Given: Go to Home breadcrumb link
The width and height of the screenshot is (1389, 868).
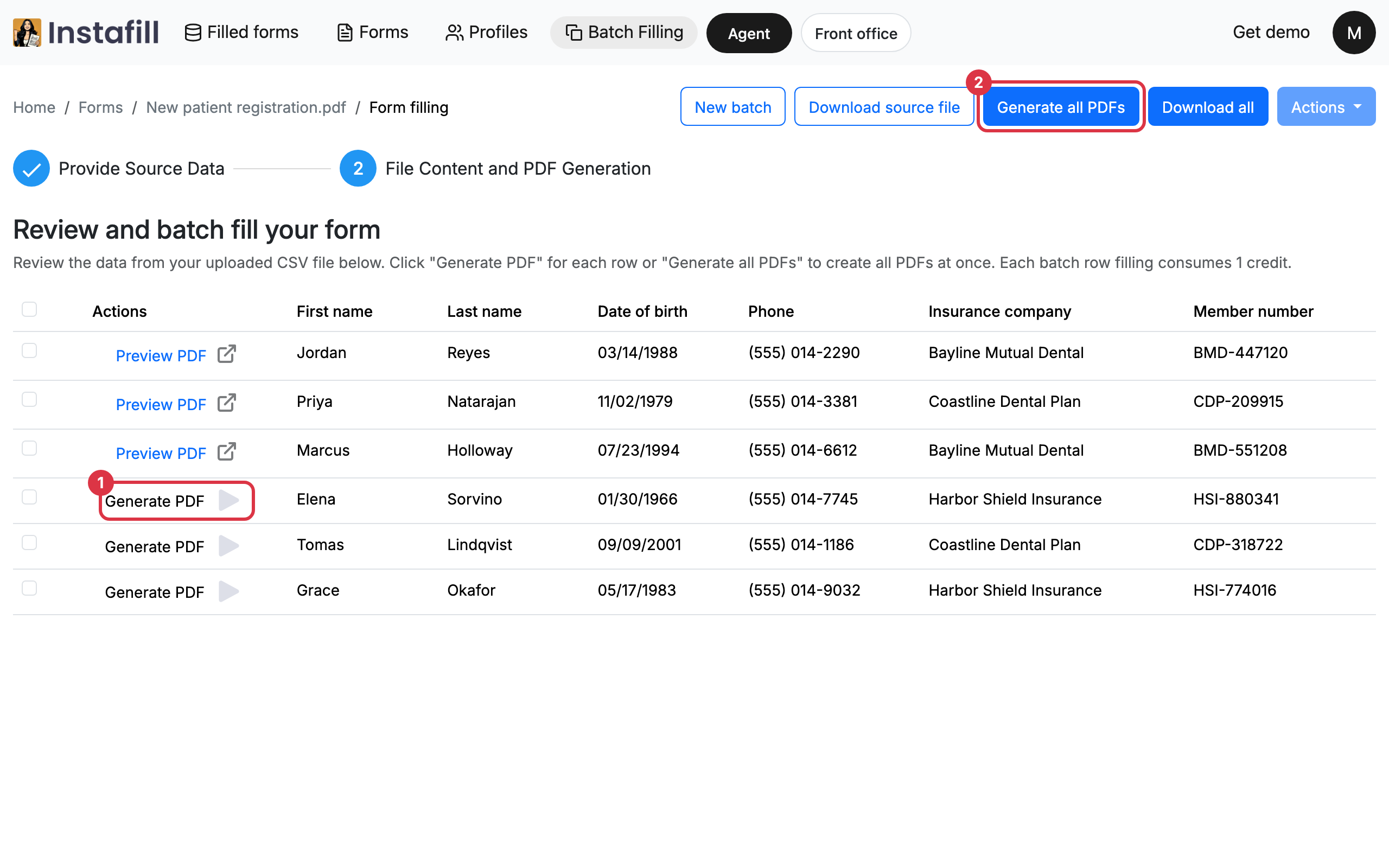Looking at the screenshot, I should click(34, 107).
